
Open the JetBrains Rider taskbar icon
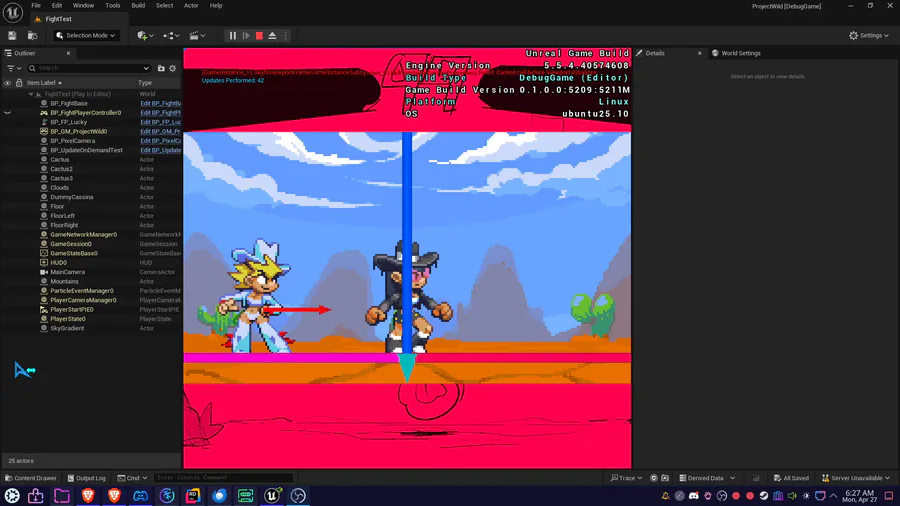pyautogui.click(x=193, y=496)
